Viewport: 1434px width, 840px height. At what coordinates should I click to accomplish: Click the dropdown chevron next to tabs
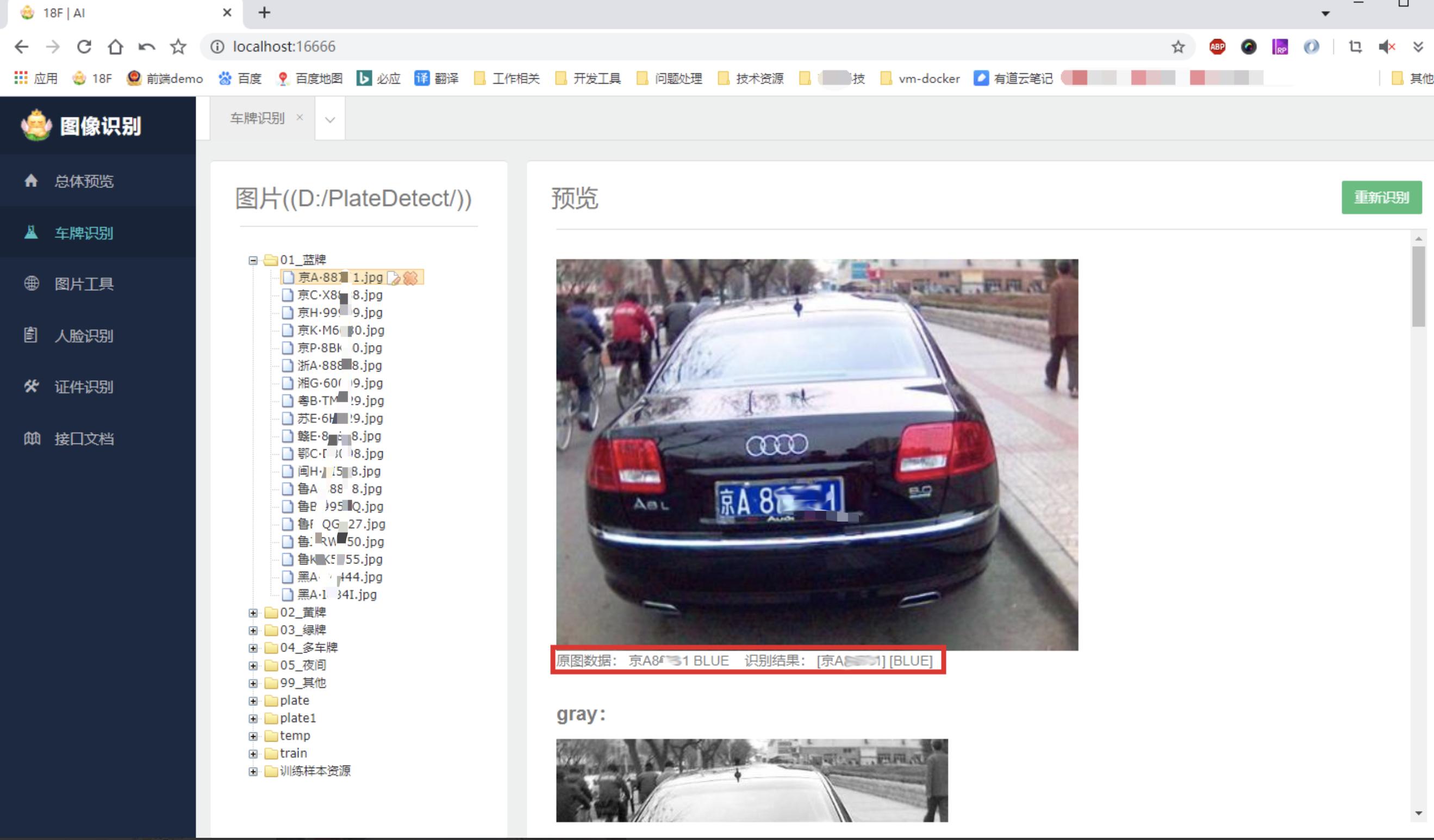coord(331,118)
